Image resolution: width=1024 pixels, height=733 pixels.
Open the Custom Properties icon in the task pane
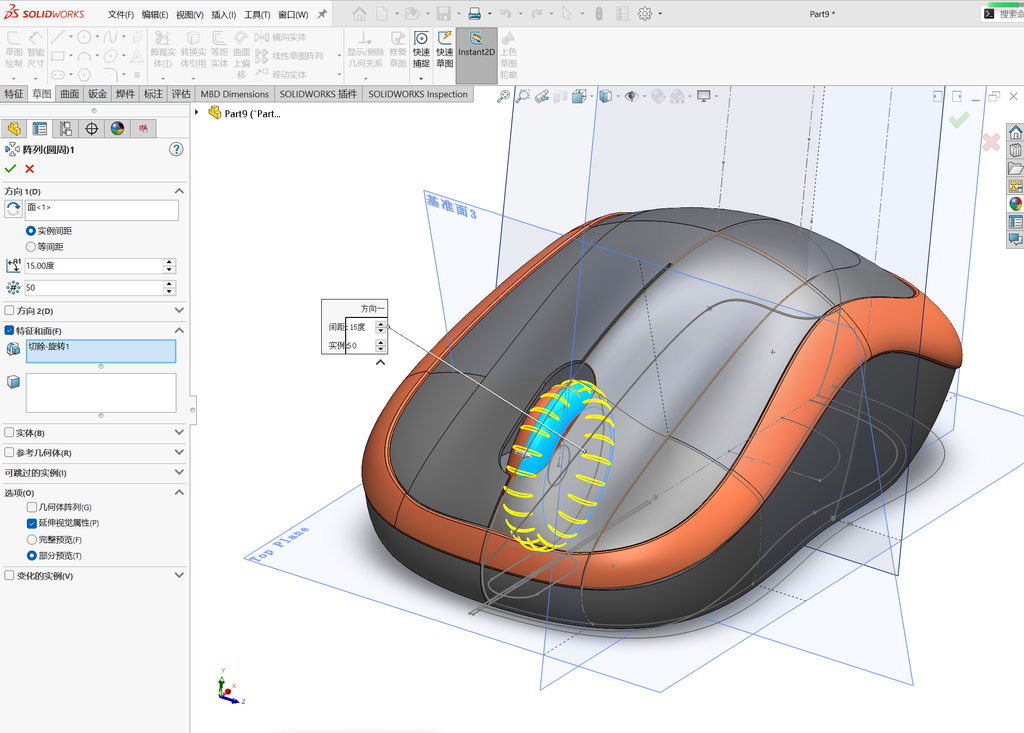[x=1016, y=221]
